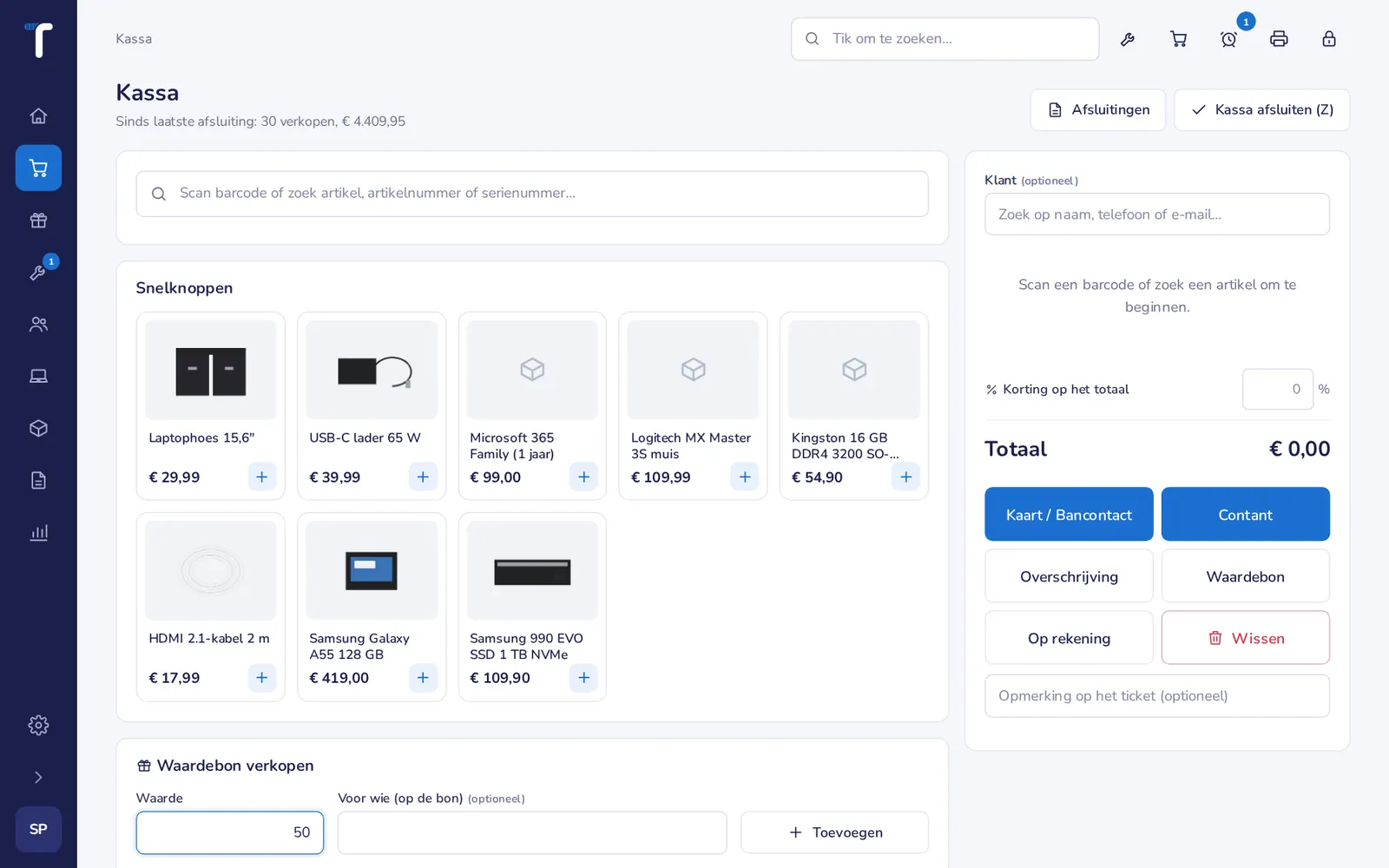Add Kingston 16 GB DDR4 with plus button
Image resolution: width=1389 pixels, height=868 pixels.
point(906,477)
